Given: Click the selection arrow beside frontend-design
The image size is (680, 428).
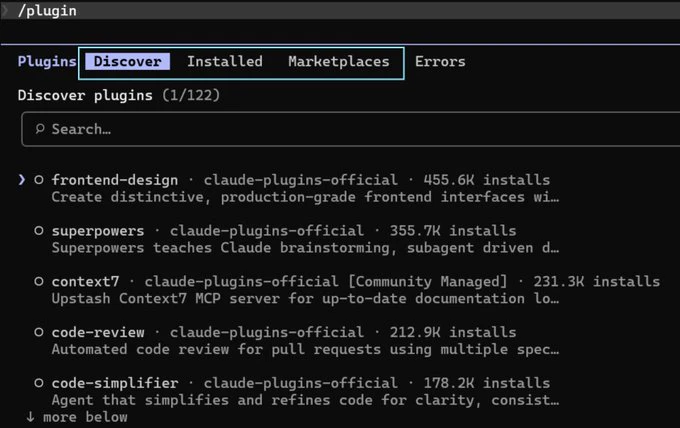Looking at the screenshot, I should coord(22,180).
